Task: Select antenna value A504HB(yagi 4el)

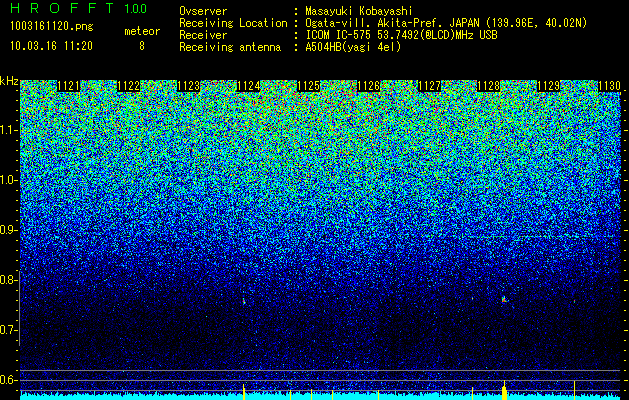Action: coord(353,47)
